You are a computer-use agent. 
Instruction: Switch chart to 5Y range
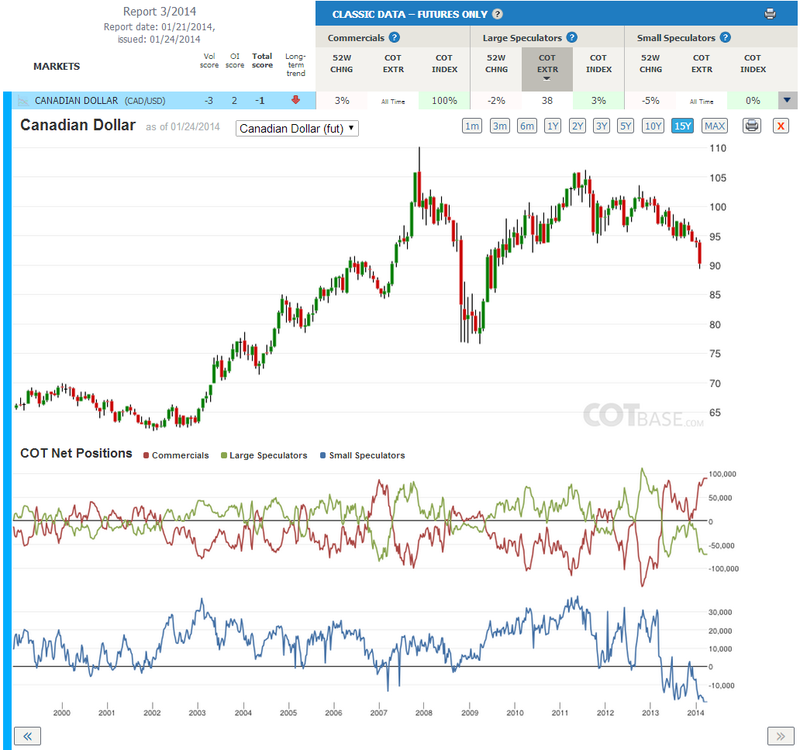(x=626, y=126)
